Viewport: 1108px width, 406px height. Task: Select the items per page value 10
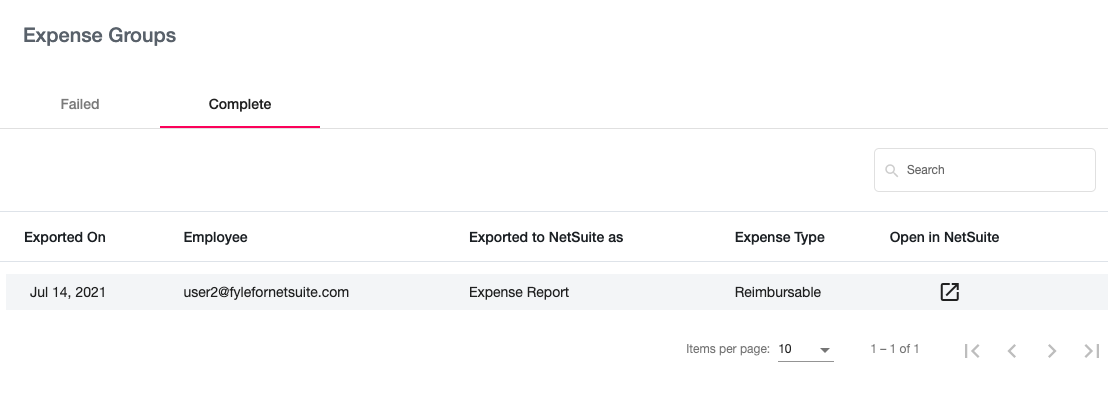[x=785, y=349]
